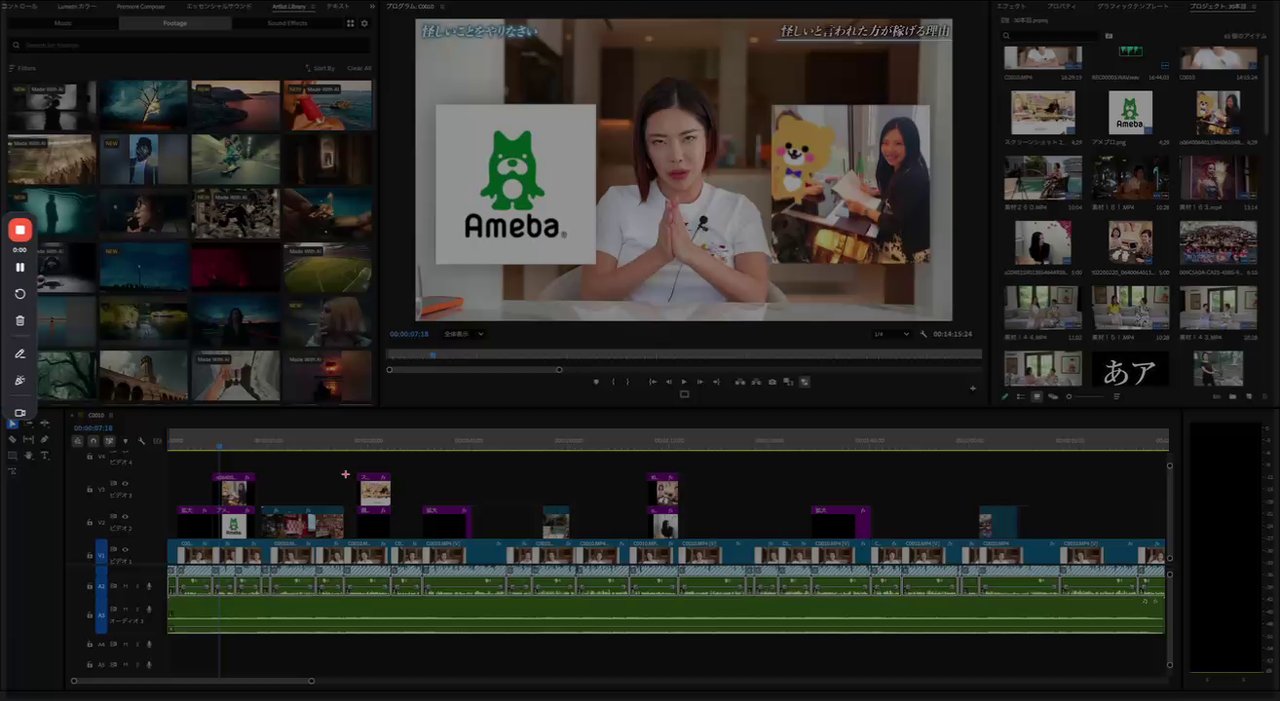Open the Sort By options
Image resolution: width=1280 pixels, height=701 pixels.
click(322, 68)
